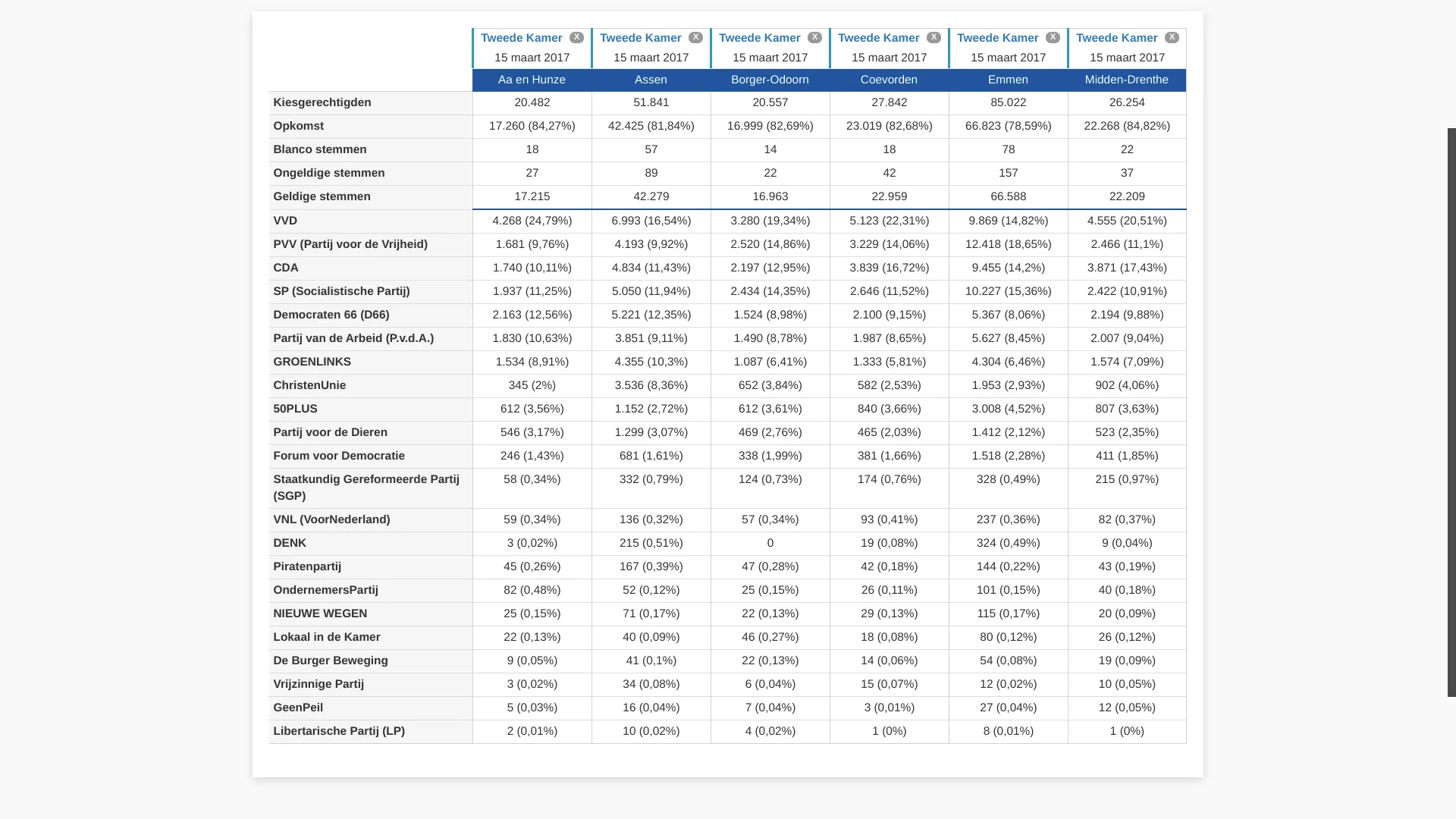Open Tweede Kamer link above Emmen
Viewport: 1456px width, 819px height.
[x=997, y=38]
